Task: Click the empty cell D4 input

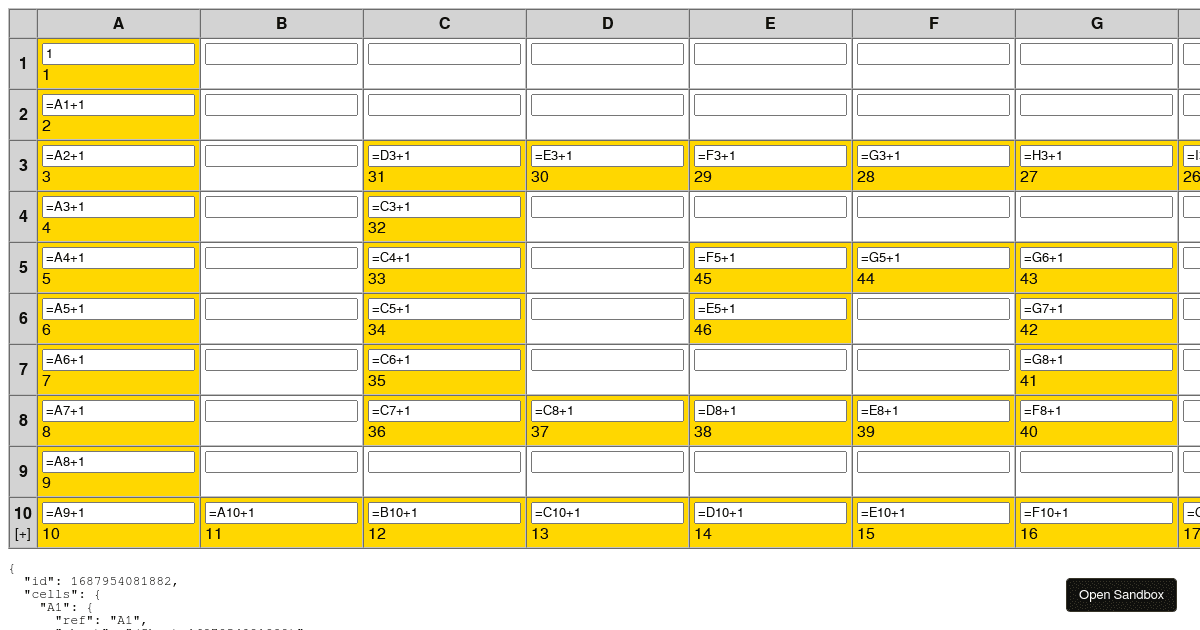Action: (607, 206)
